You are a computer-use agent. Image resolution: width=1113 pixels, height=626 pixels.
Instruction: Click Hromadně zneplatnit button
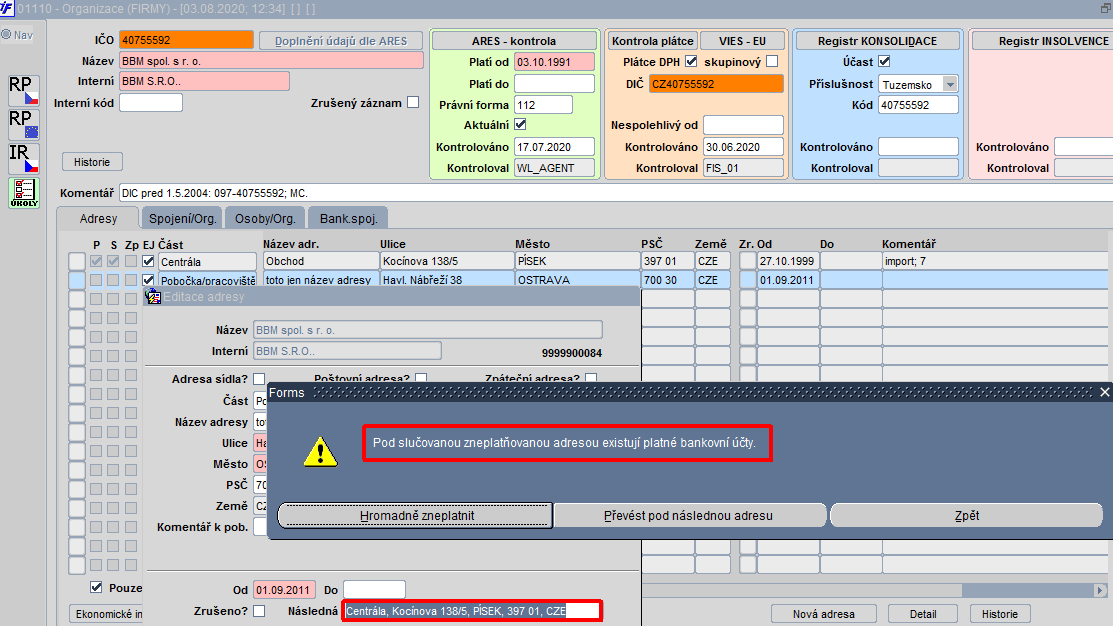[416, 515]
